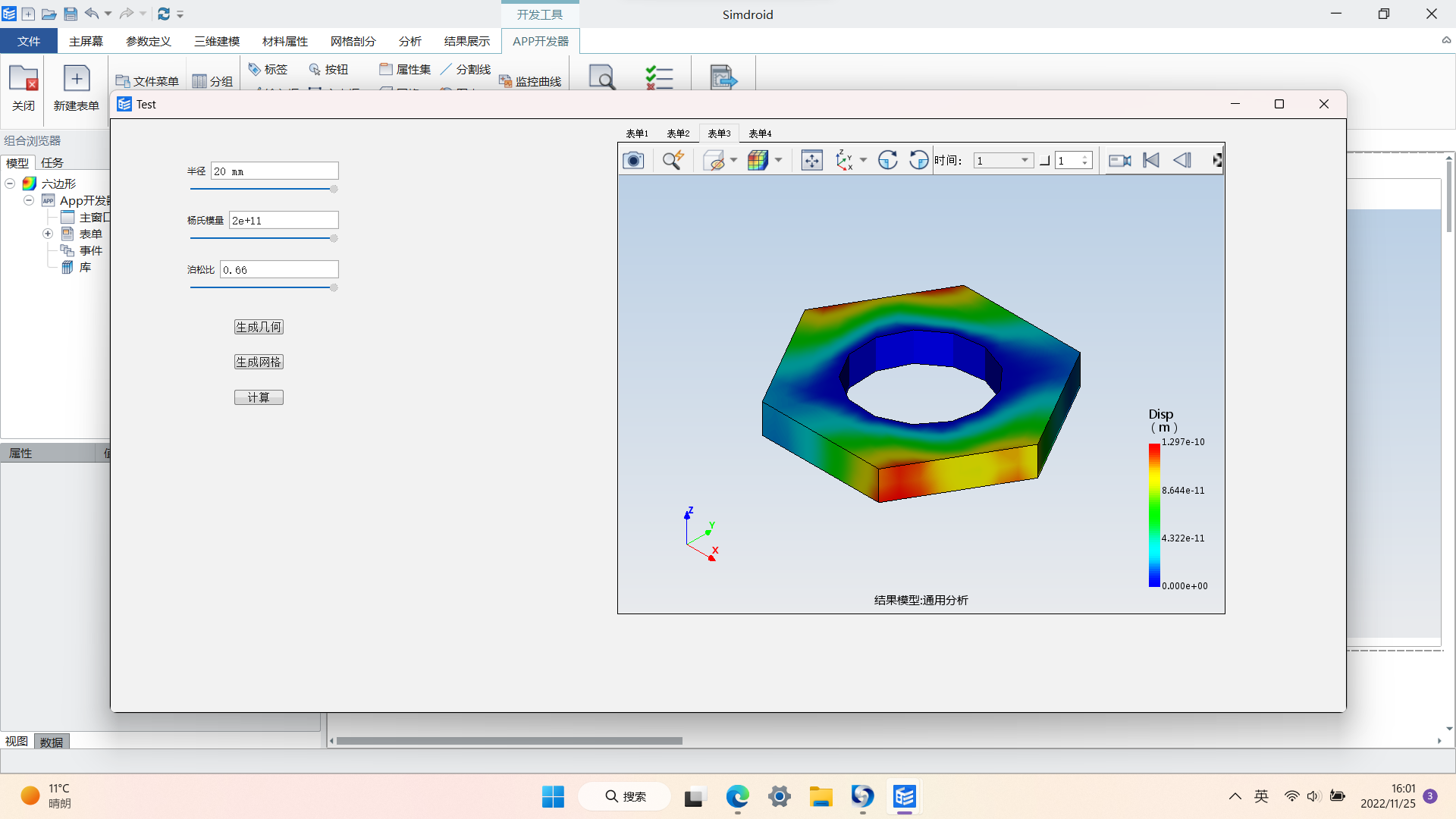Click the 分割线 divider tool in ribbon
1456x819 pixels.
(x=466, y=69)
